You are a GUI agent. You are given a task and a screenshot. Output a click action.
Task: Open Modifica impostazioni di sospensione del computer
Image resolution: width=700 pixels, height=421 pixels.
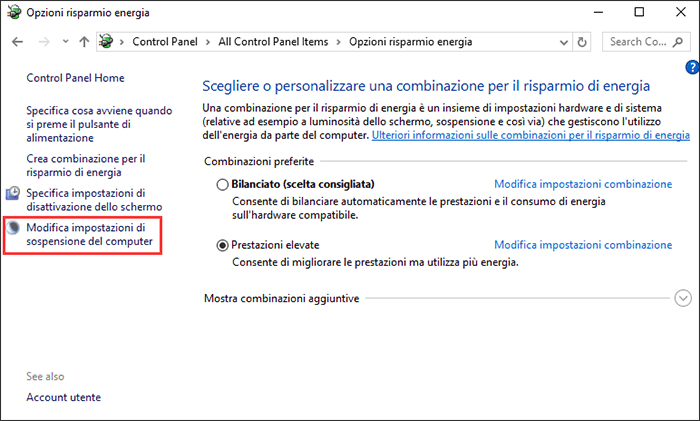click(x=89, y=234)
